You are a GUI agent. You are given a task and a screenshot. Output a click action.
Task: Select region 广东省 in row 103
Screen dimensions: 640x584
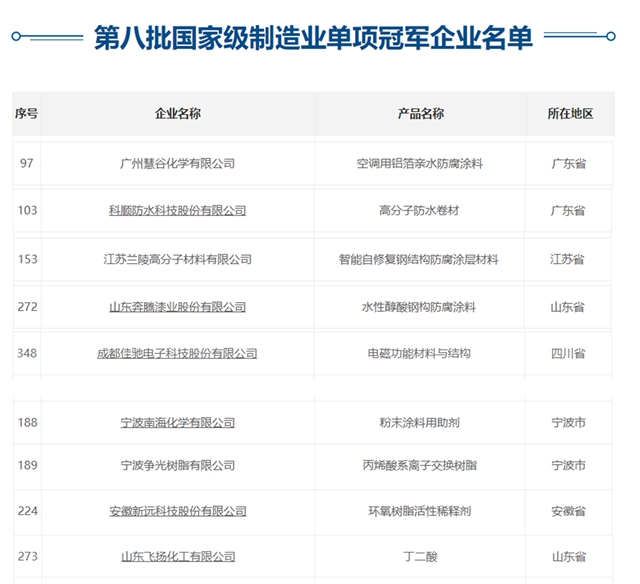(568, 211)
